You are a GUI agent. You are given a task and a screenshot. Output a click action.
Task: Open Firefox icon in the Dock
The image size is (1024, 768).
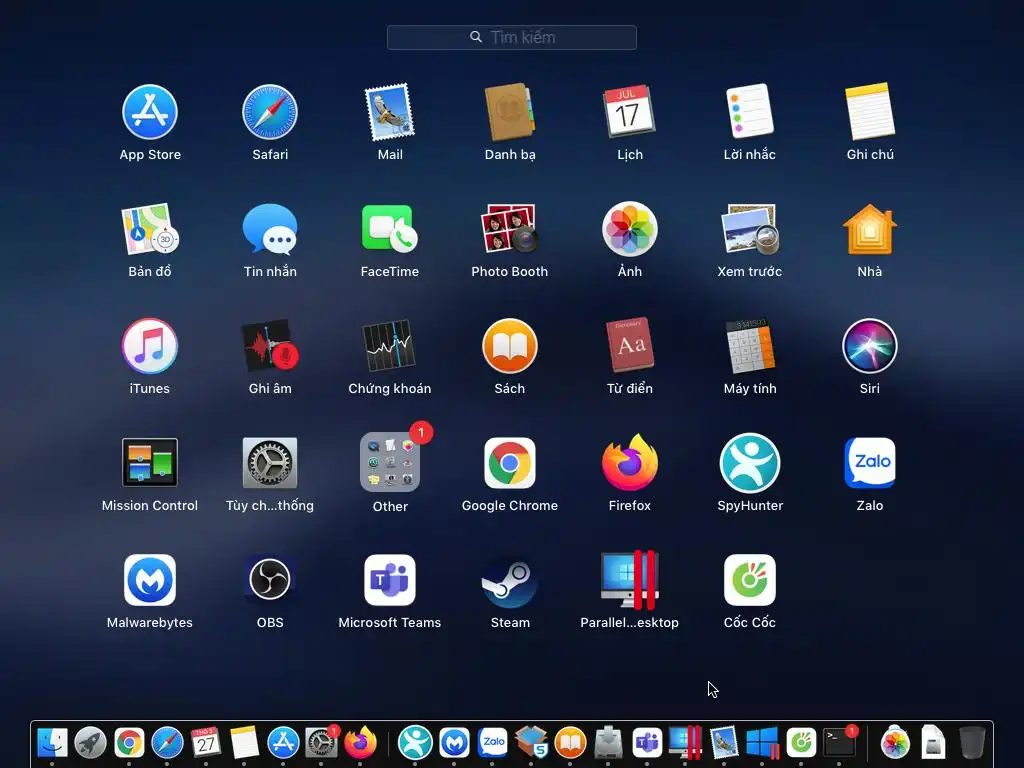pyautogui.click(x=360, y=743)
